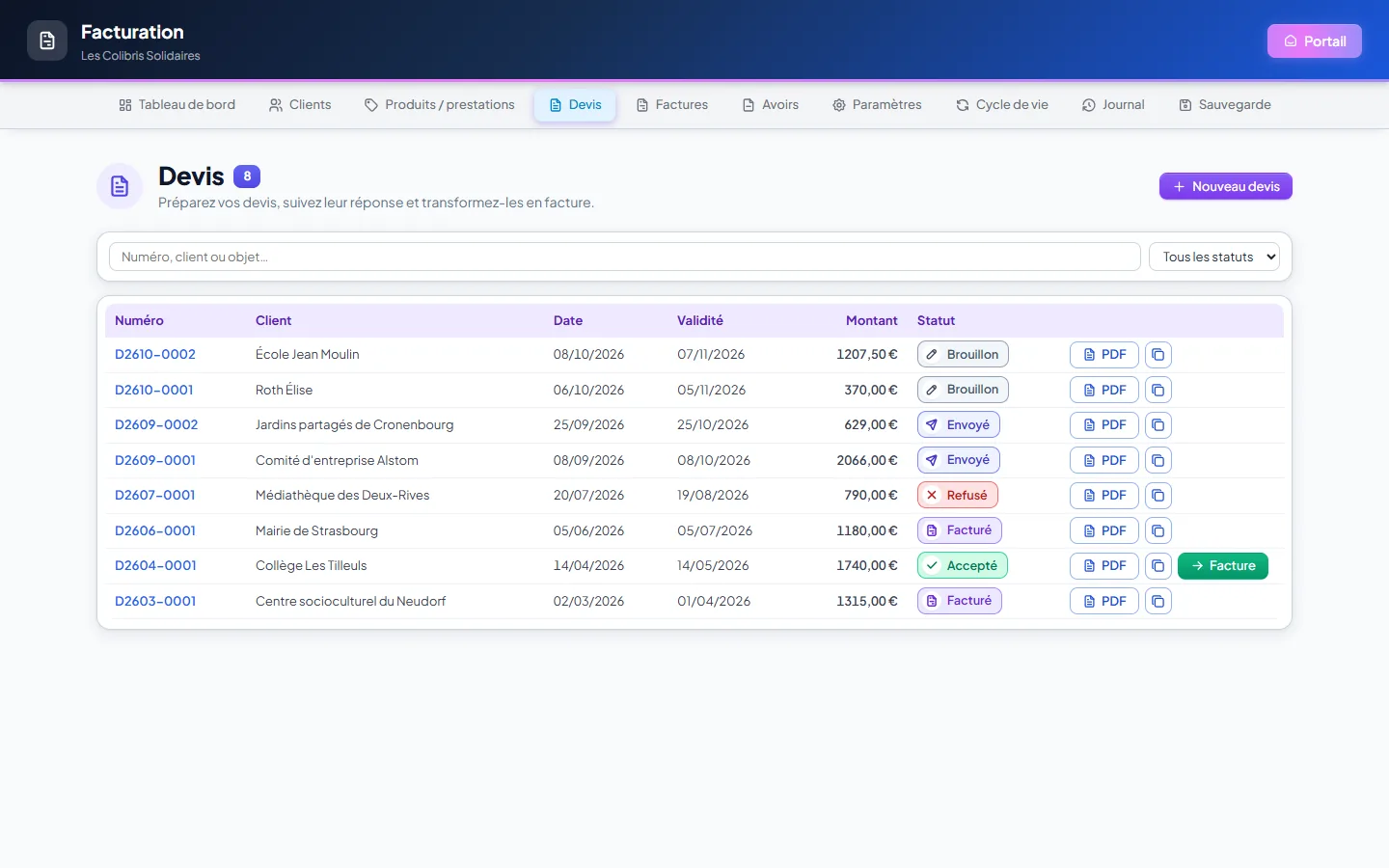Download PDF for accepted quote D2604-0001
The image size is (1389, 868).
coord(1104,566)
